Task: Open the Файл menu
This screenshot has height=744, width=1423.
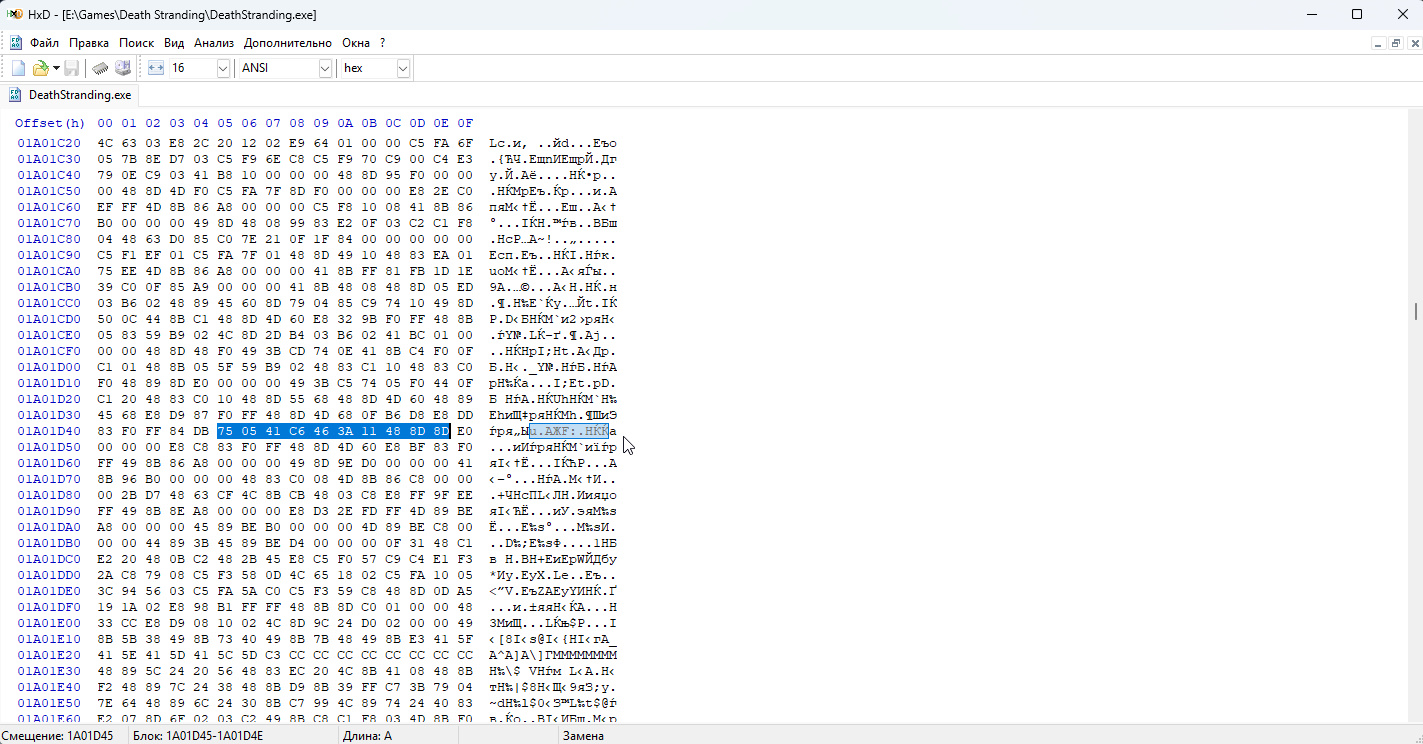Action: (x=44, y=43)
